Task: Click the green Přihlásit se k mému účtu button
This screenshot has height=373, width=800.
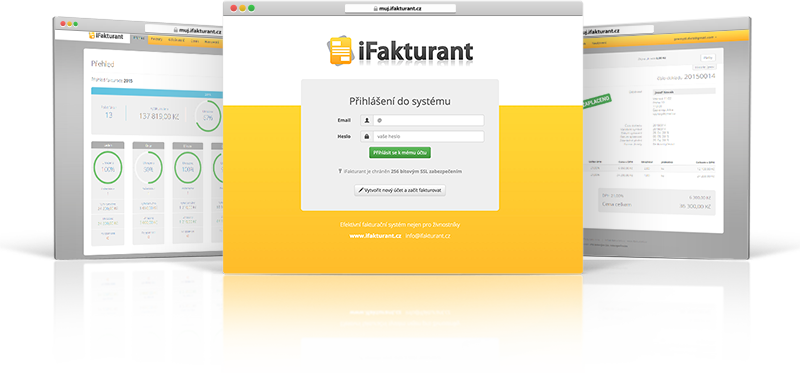Action: click(400, 153)
